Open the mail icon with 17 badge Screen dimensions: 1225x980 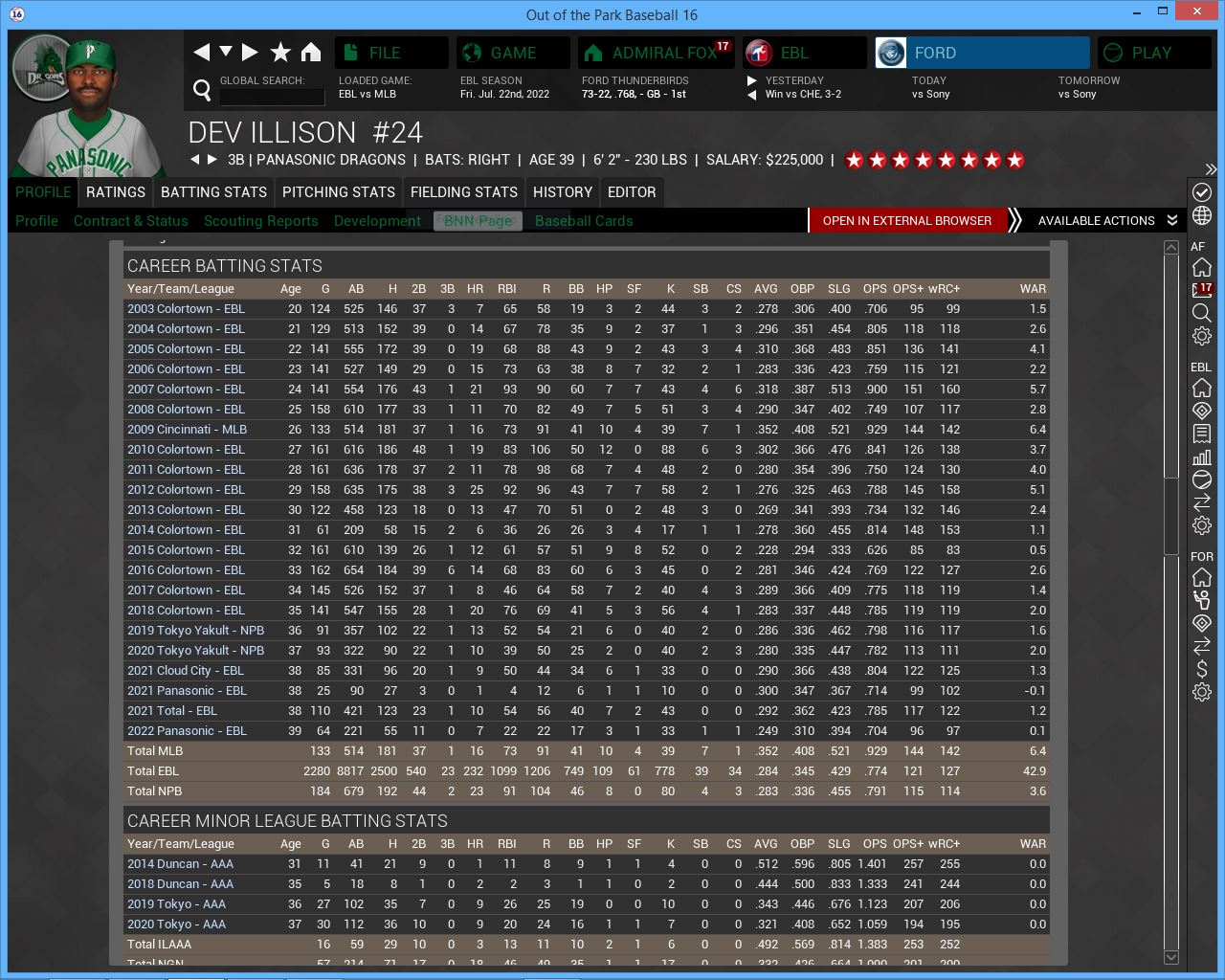(1202, 290)
